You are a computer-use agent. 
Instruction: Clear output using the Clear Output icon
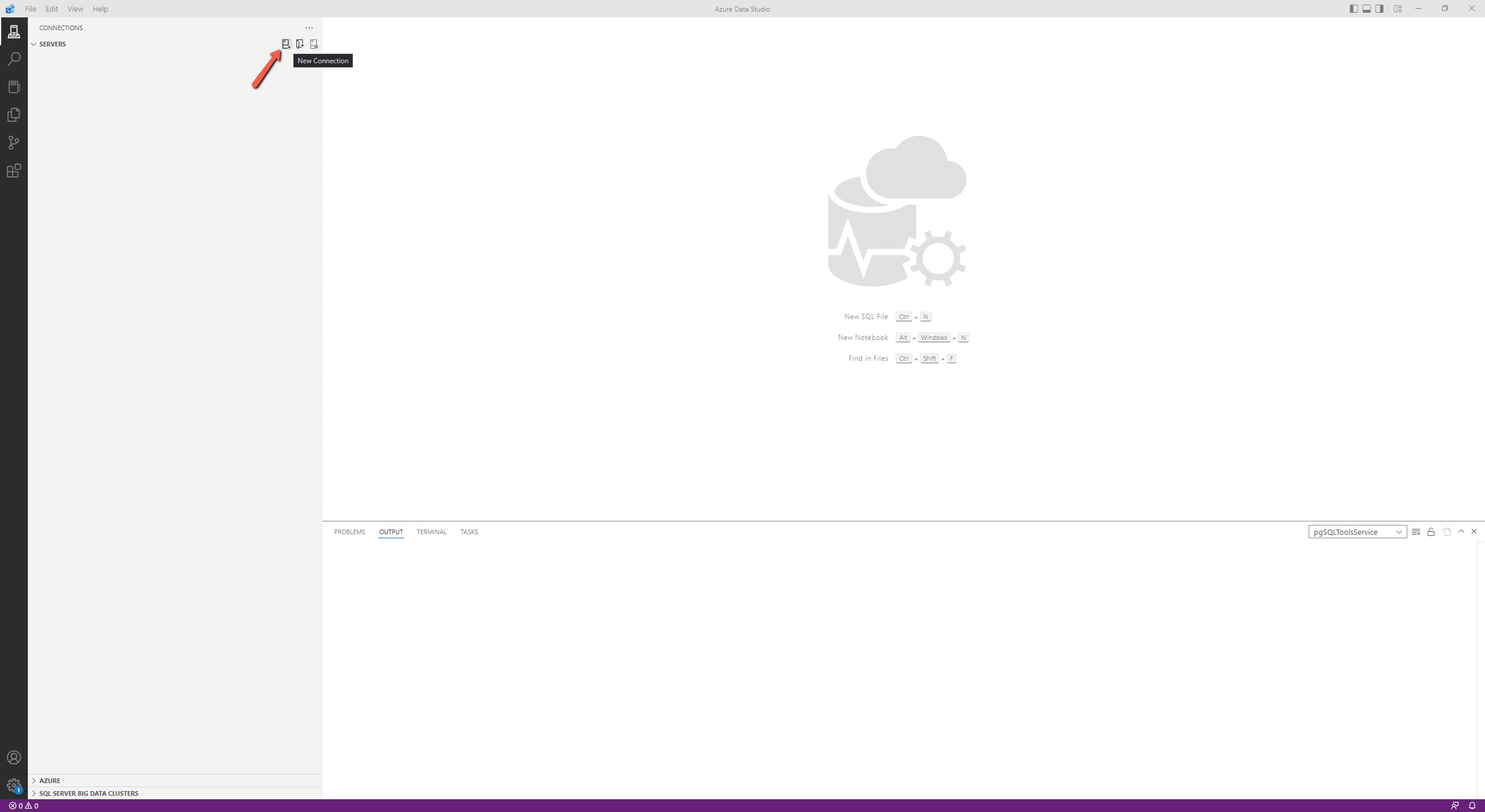coord(1416,532)
